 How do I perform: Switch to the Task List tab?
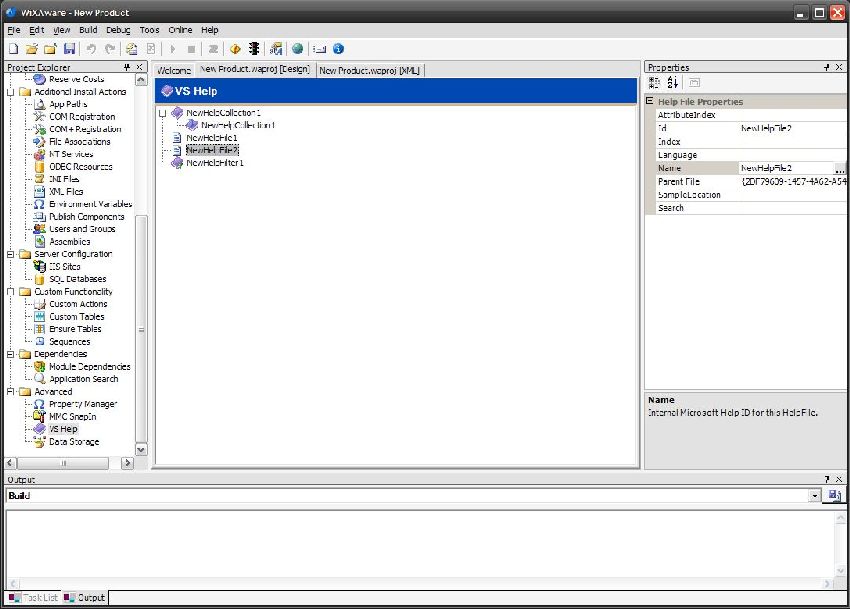tap(34, 598)
